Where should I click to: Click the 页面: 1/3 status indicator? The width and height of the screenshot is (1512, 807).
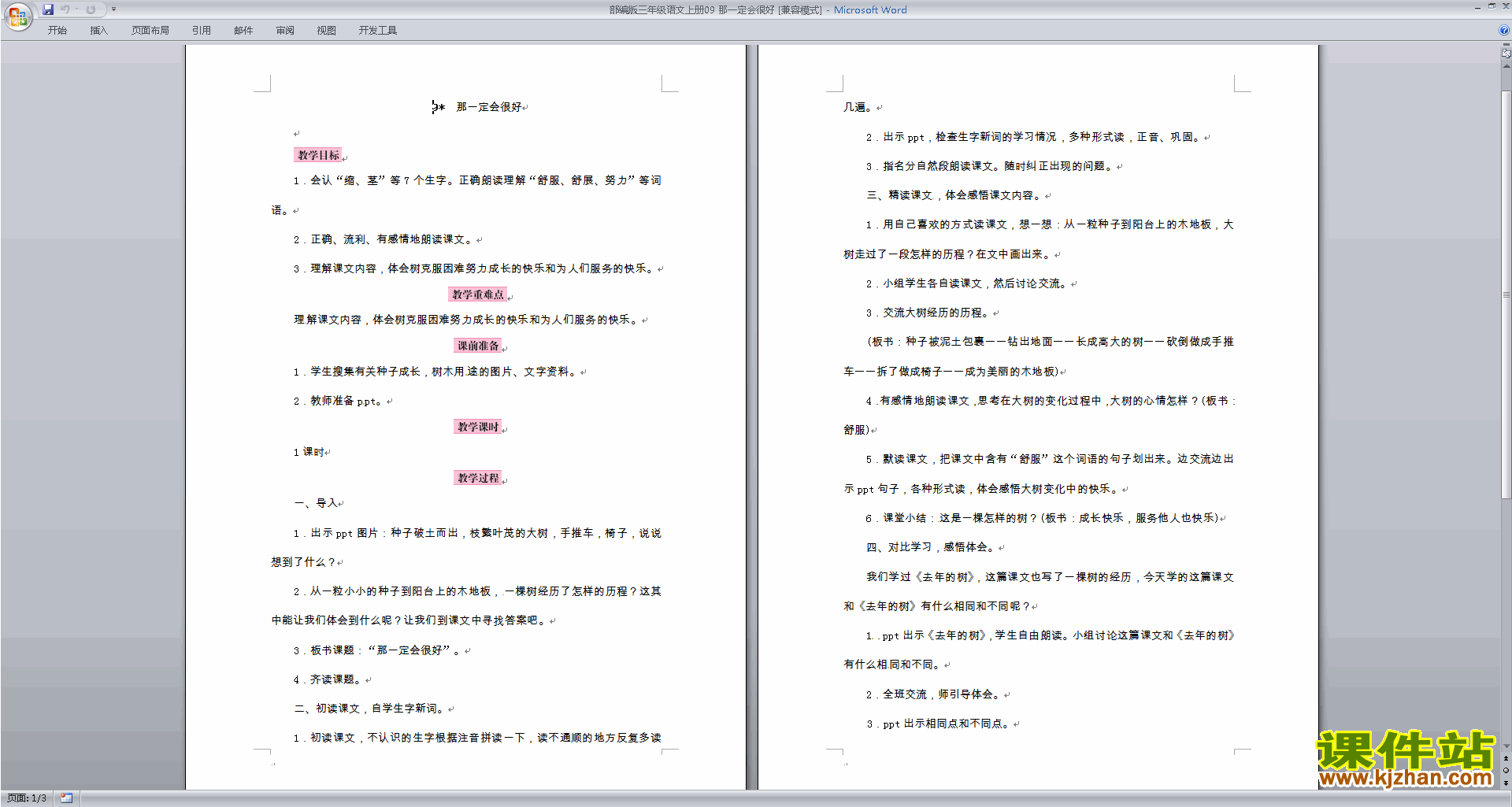pos(27,798)
